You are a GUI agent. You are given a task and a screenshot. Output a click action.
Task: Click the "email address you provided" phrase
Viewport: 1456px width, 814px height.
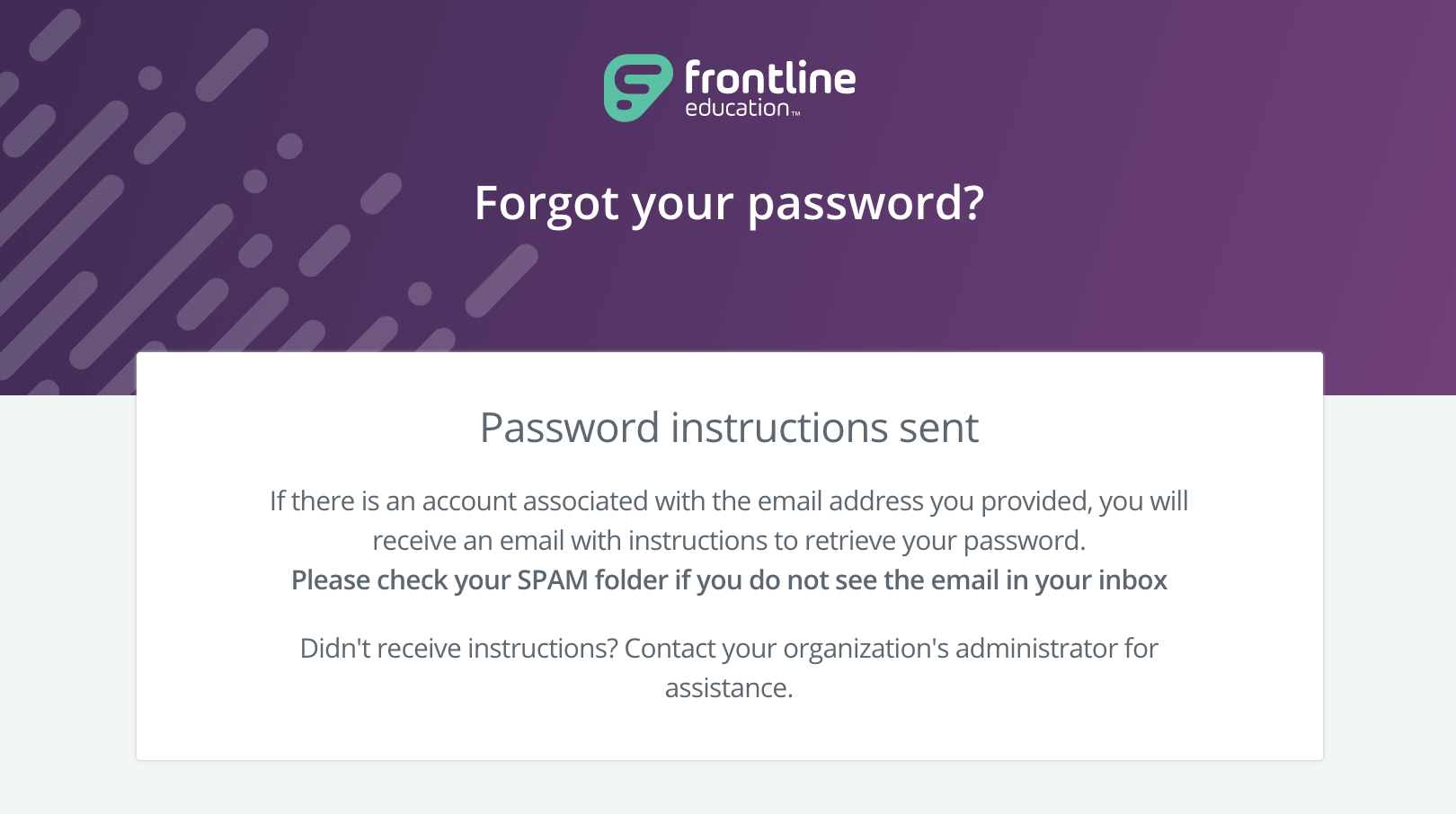(x=924, y=501)
